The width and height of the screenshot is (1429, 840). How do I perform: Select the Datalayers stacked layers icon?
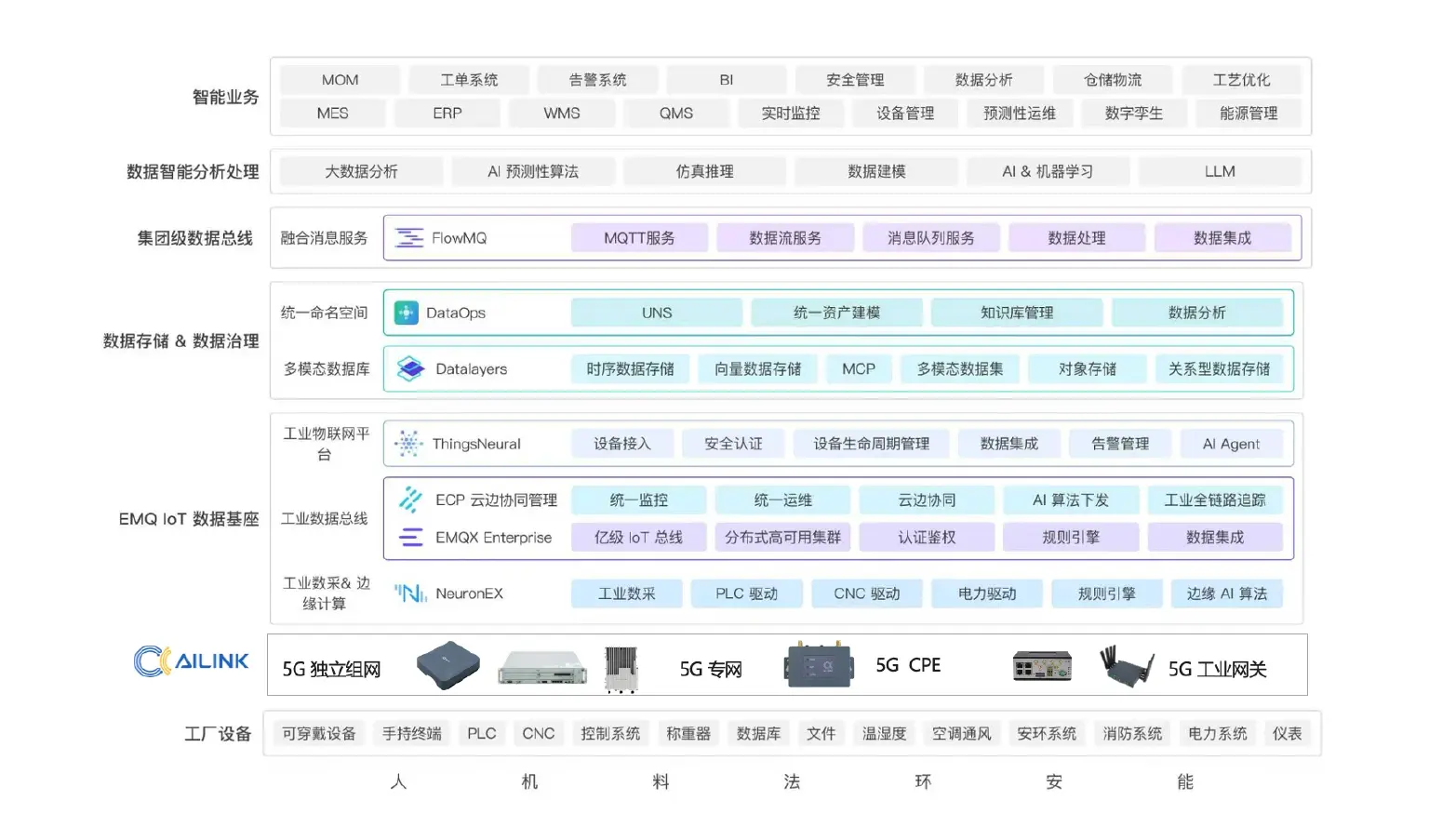(x=410, y=369)
